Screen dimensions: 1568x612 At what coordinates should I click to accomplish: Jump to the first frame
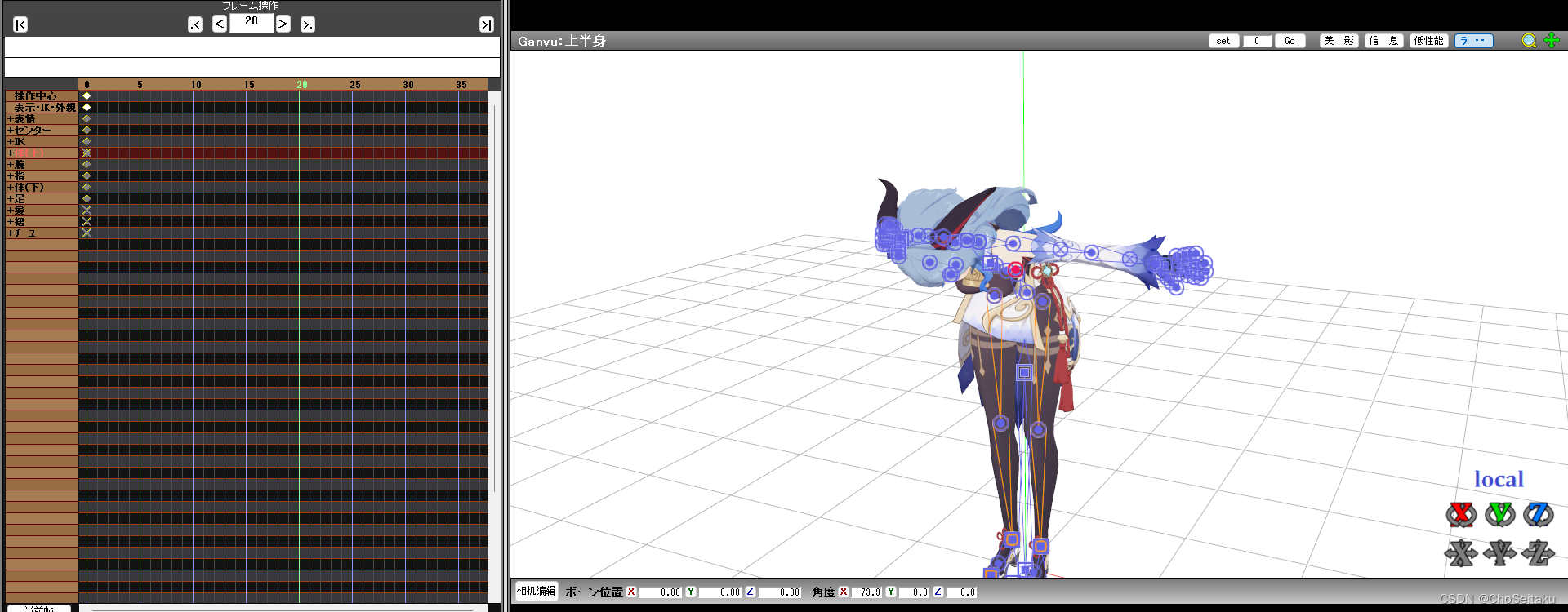[x=20, y=24]
